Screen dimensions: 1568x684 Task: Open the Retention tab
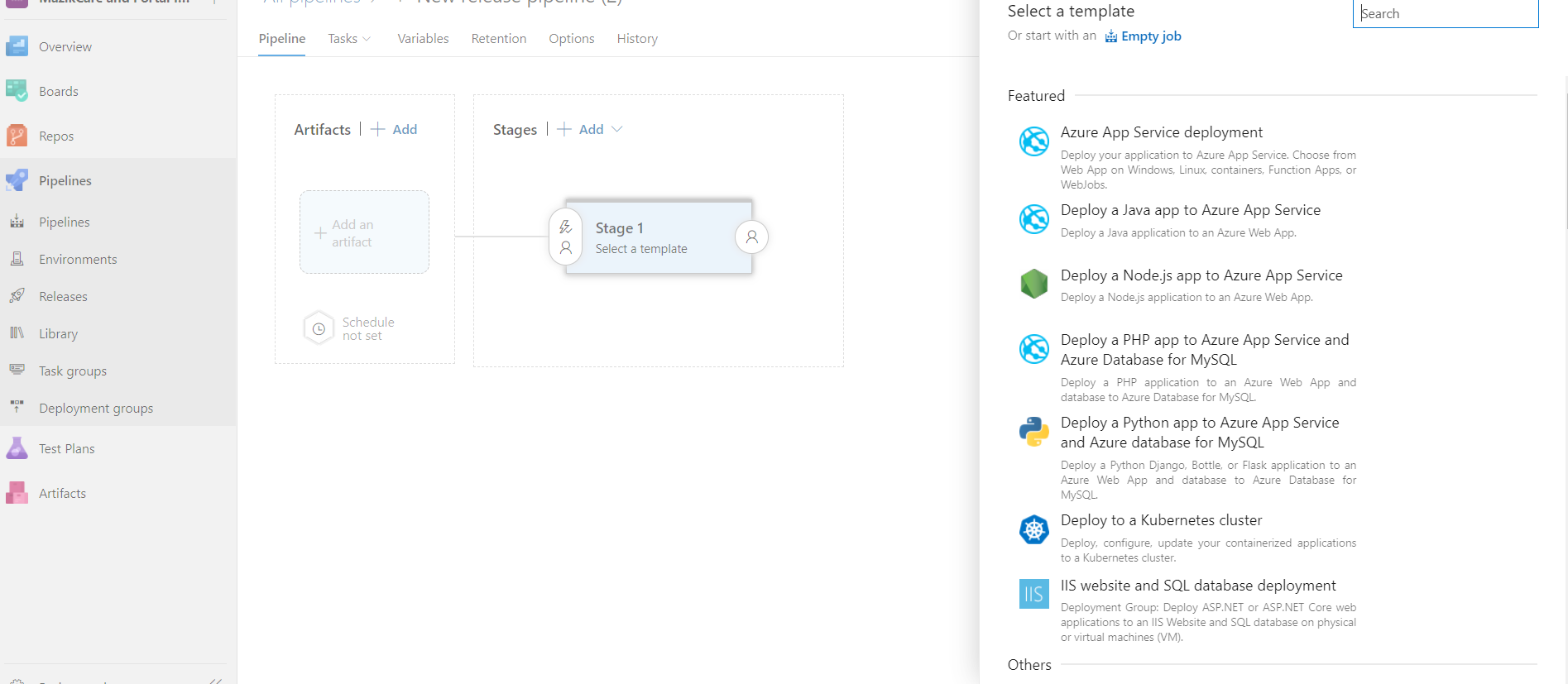pos(498,39)
